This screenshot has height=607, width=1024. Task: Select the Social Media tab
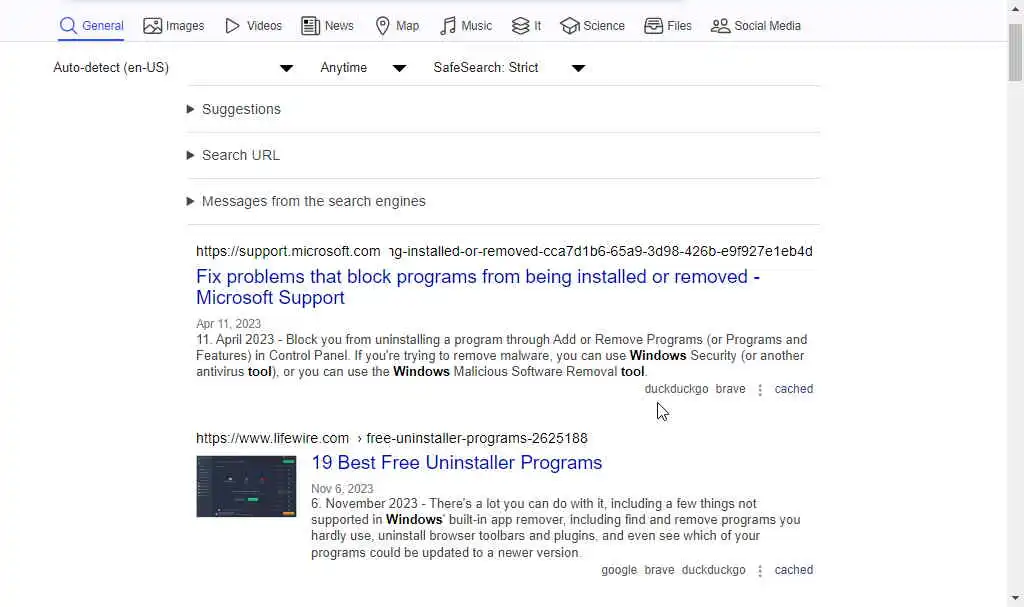[756, 25]
